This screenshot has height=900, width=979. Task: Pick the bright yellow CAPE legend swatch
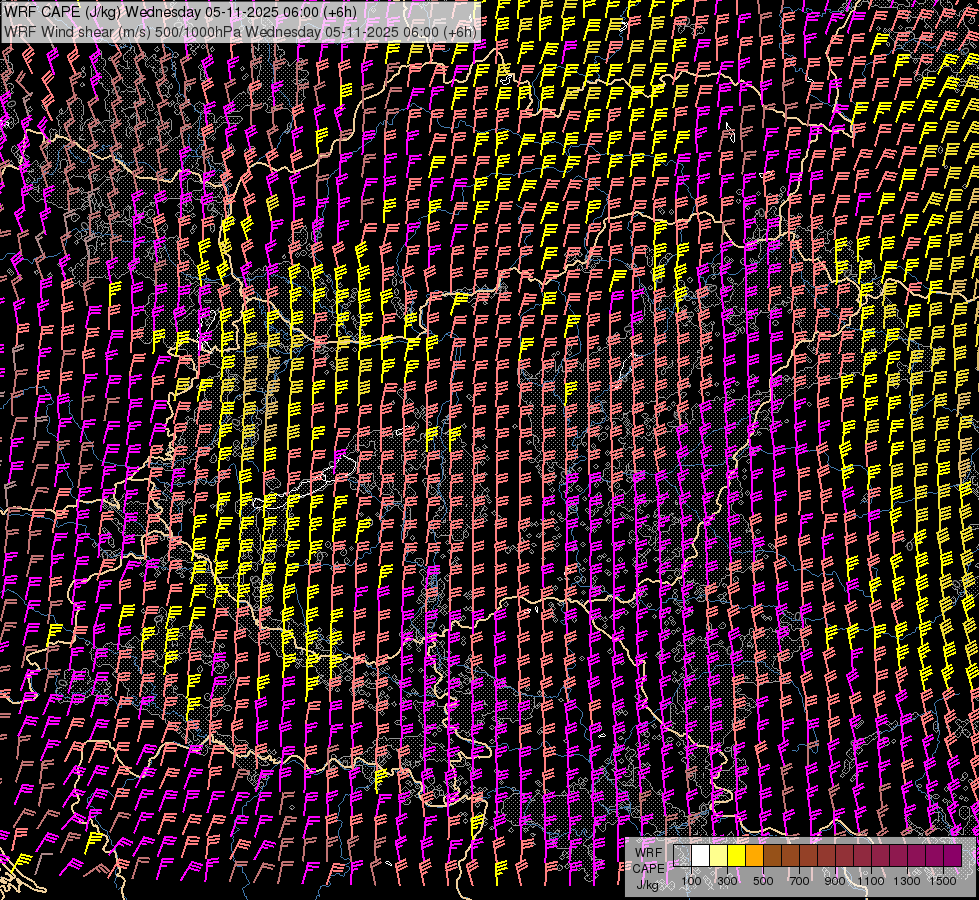736,856
